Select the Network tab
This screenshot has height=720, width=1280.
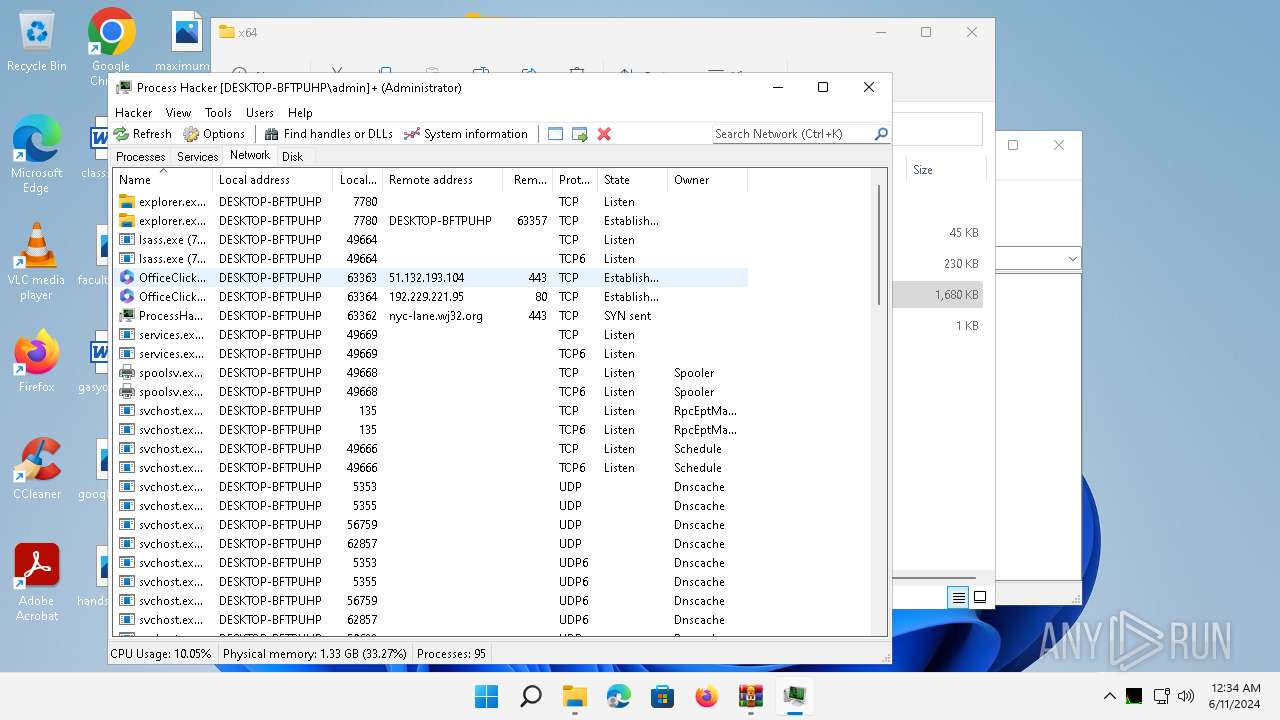tap(250, 155)
